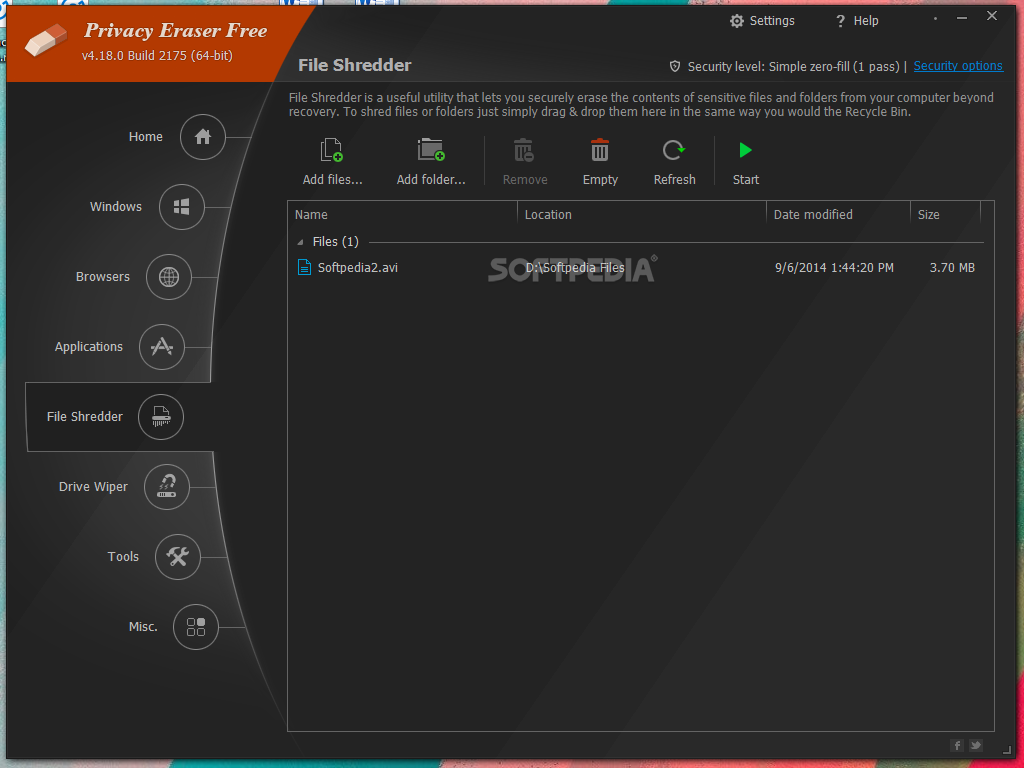
Task: Collapse the Files (1) group
Action: pyautogui.click(x=300, y=242)
